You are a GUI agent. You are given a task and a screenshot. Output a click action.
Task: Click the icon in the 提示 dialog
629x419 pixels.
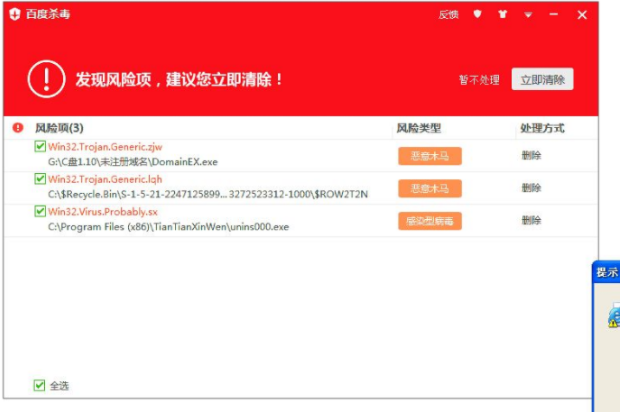[614, 316]
